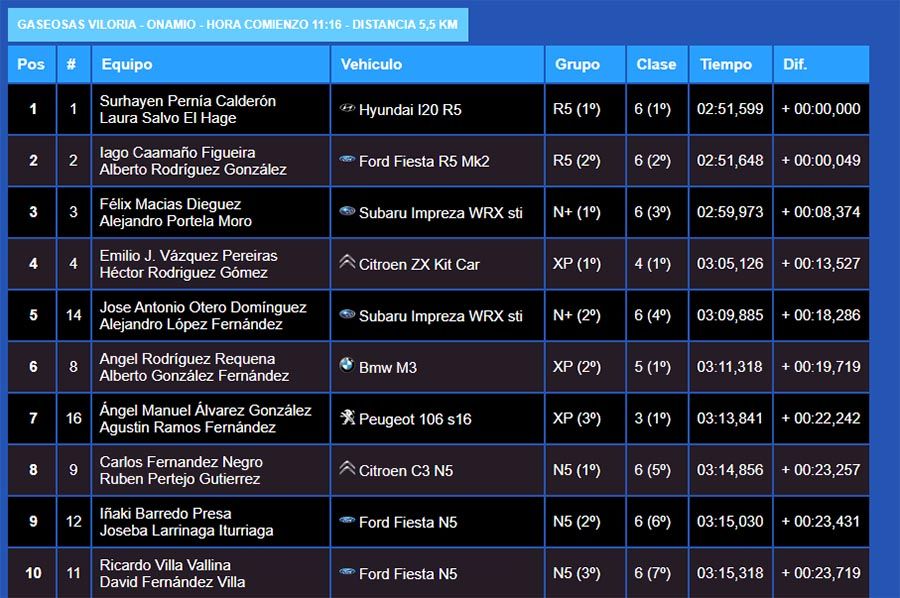Open Surhayen Pernía Calderón team entry

click(x=187, y=101)
